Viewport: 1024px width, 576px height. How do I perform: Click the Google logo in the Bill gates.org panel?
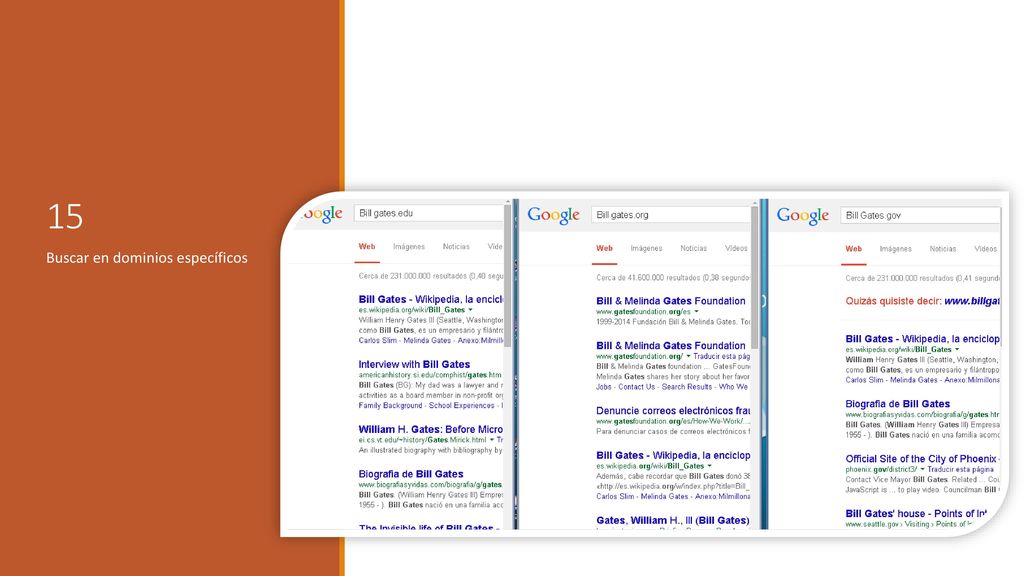pyautogui.click(x=553, y=215)
